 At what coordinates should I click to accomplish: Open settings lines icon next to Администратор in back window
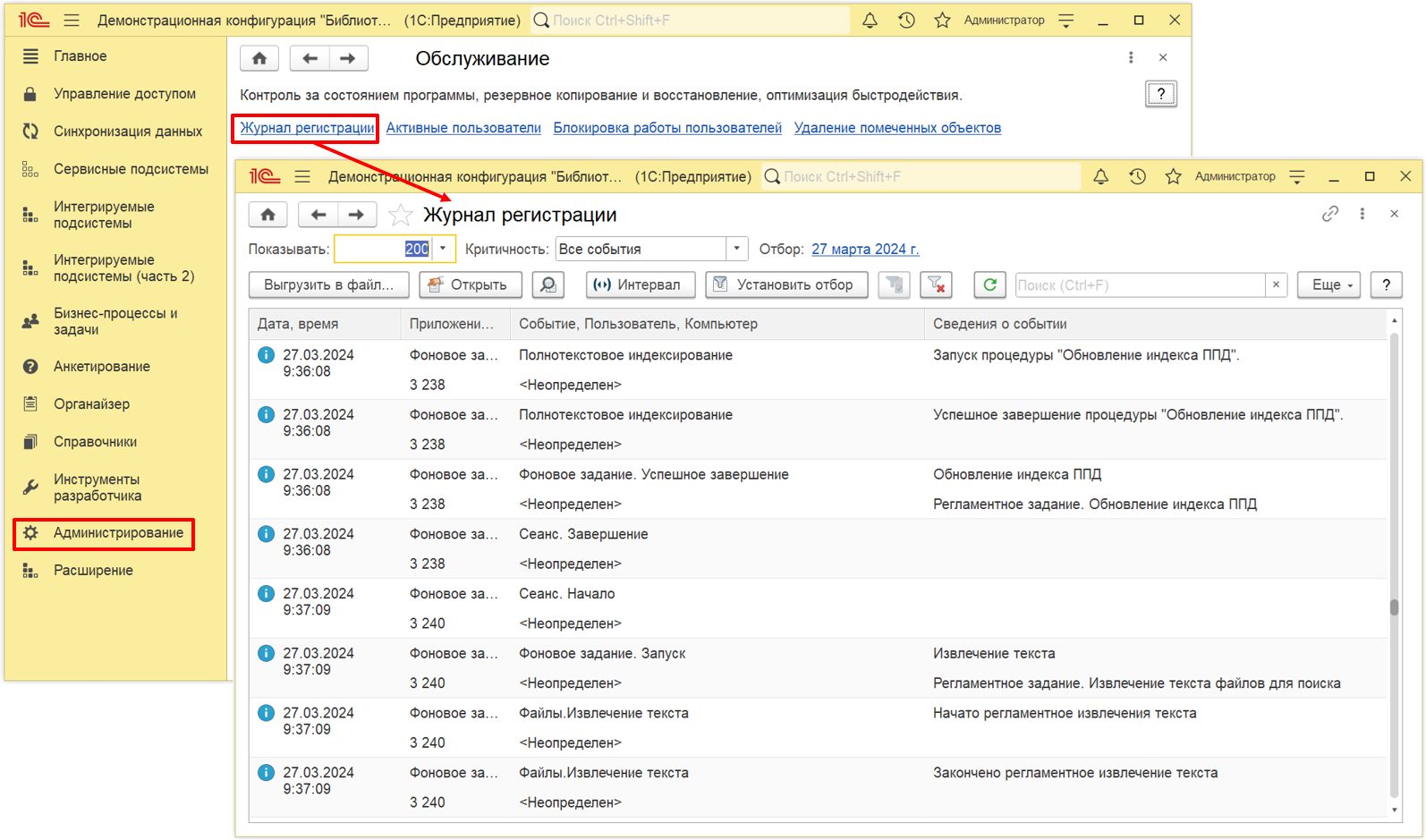(1065, 20)
